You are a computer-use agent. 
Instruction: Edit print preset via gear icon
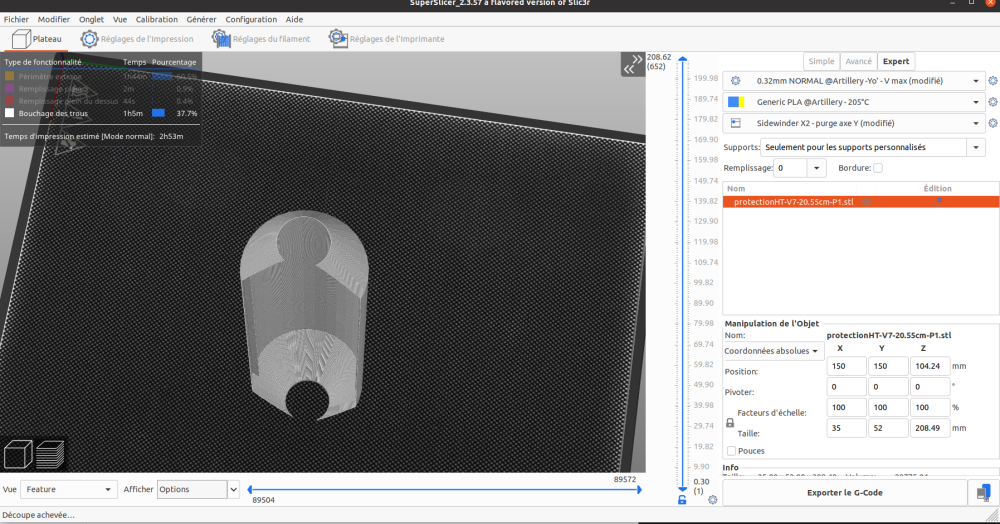click(993, 81)
